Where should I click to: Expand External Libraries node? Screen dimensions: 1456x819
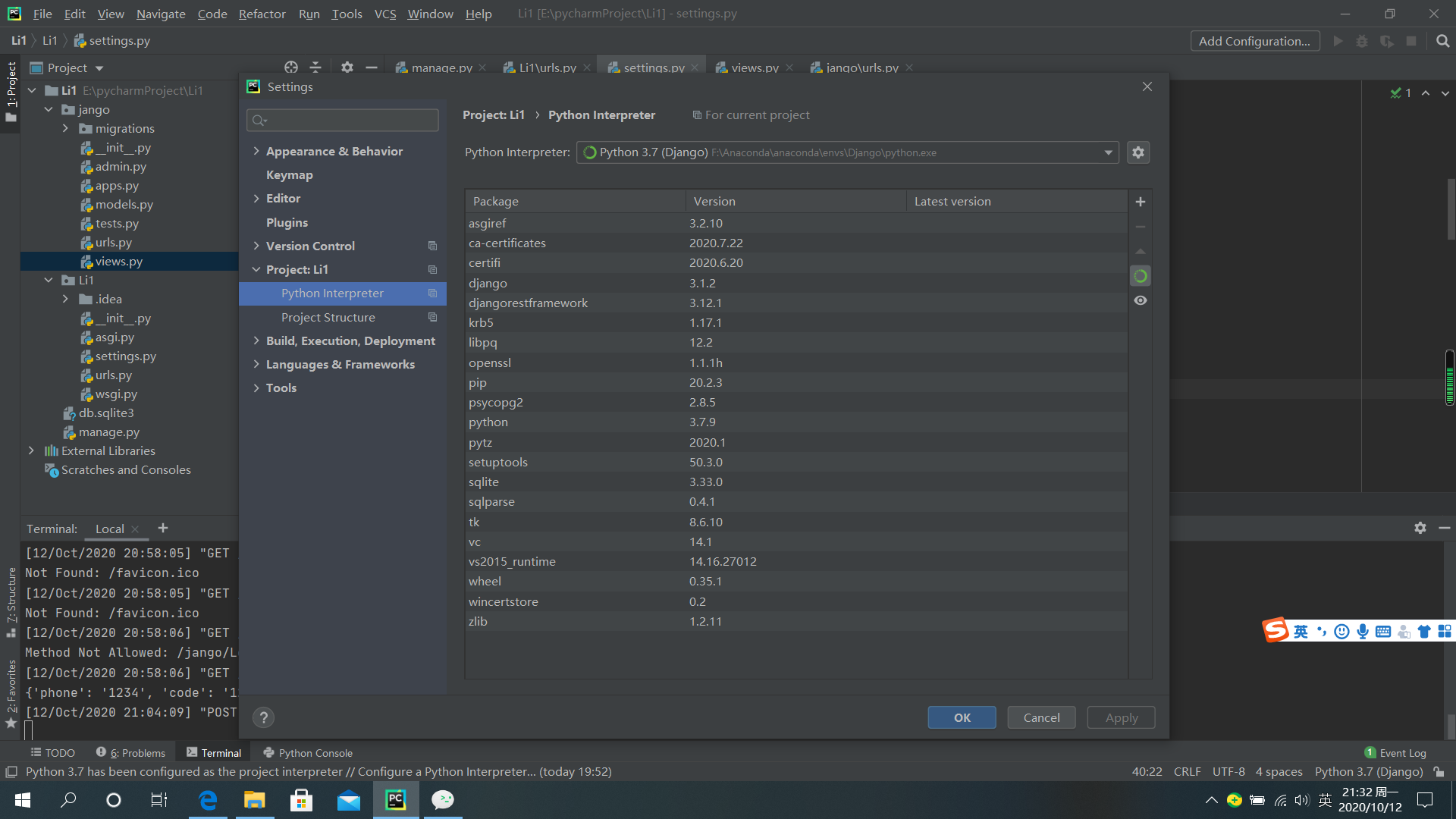coord(31,450)
